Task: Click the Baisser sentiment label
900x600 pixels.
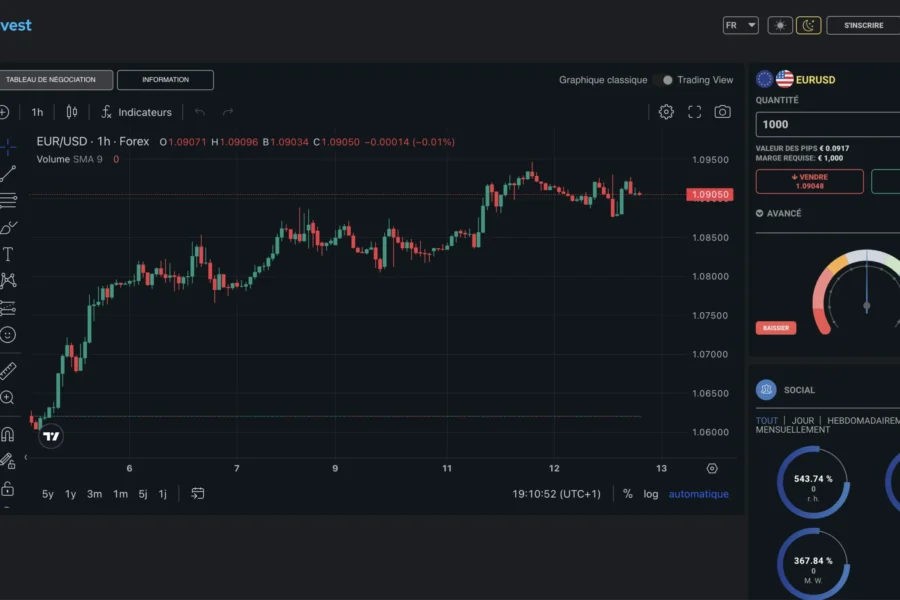Action: pyautogui.click(x=775, y=328)
